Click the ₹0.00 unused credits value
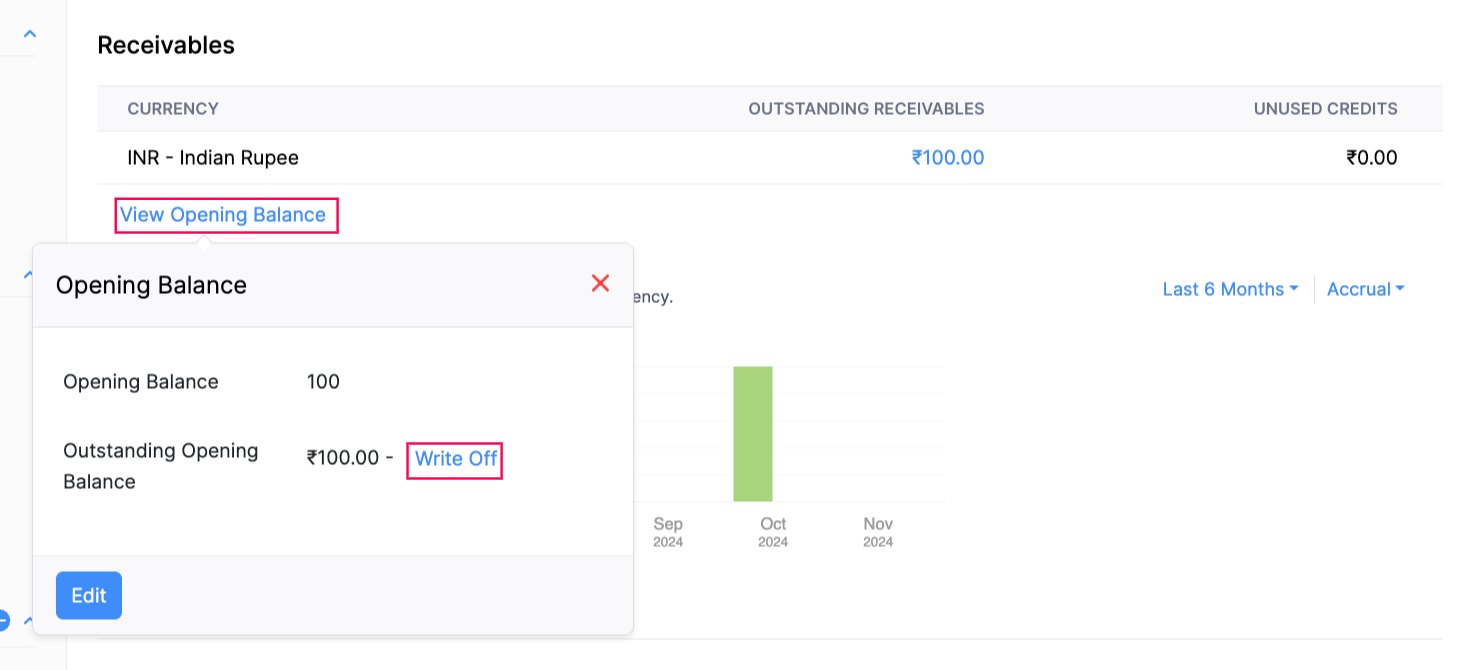This screenshot has height=670, width=1471. point(1372,158)
